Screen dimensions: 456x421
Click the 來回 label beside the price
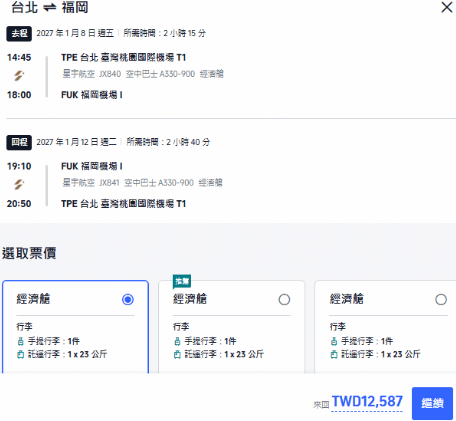(321, 405)
